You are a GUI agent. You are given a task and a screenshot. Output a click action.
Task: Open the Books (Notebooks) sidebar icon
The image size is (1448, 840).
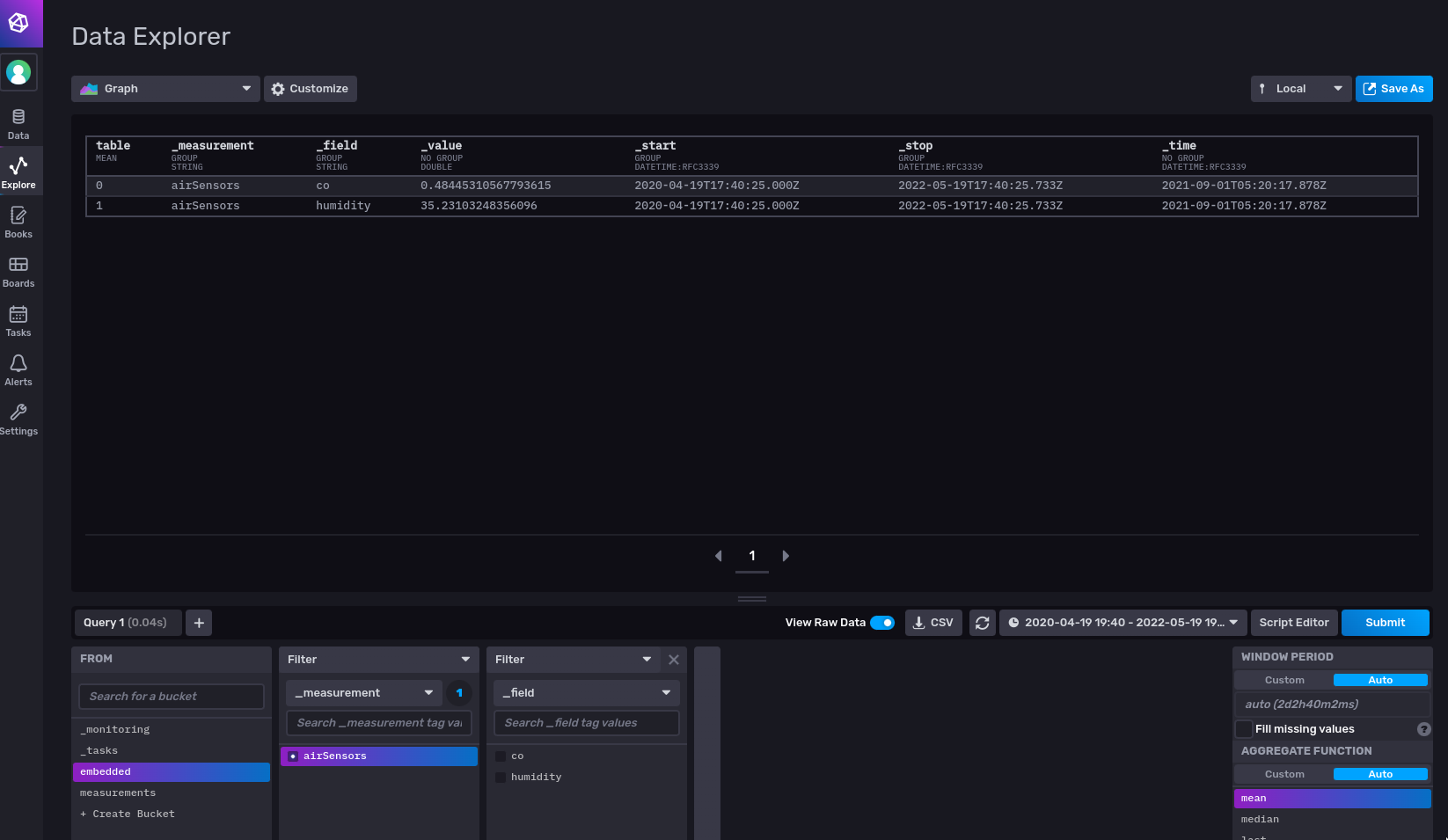18,222
